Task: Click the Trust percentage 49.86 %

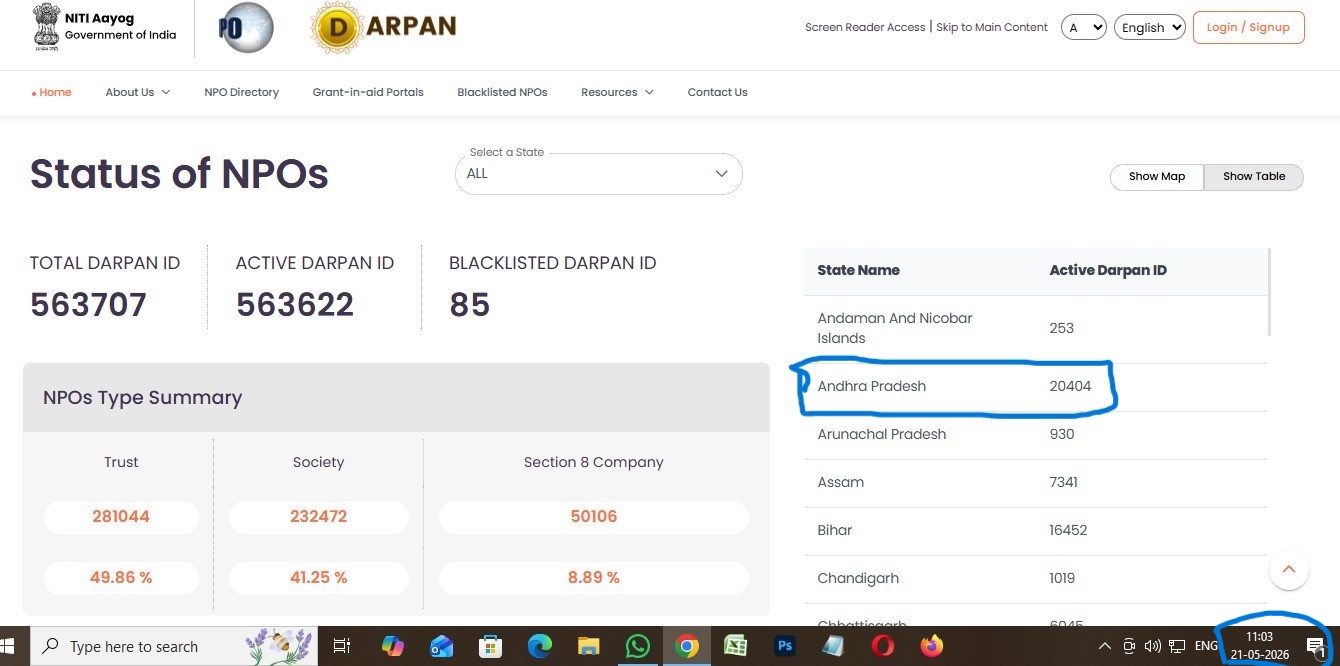Action: click(121, 578)
